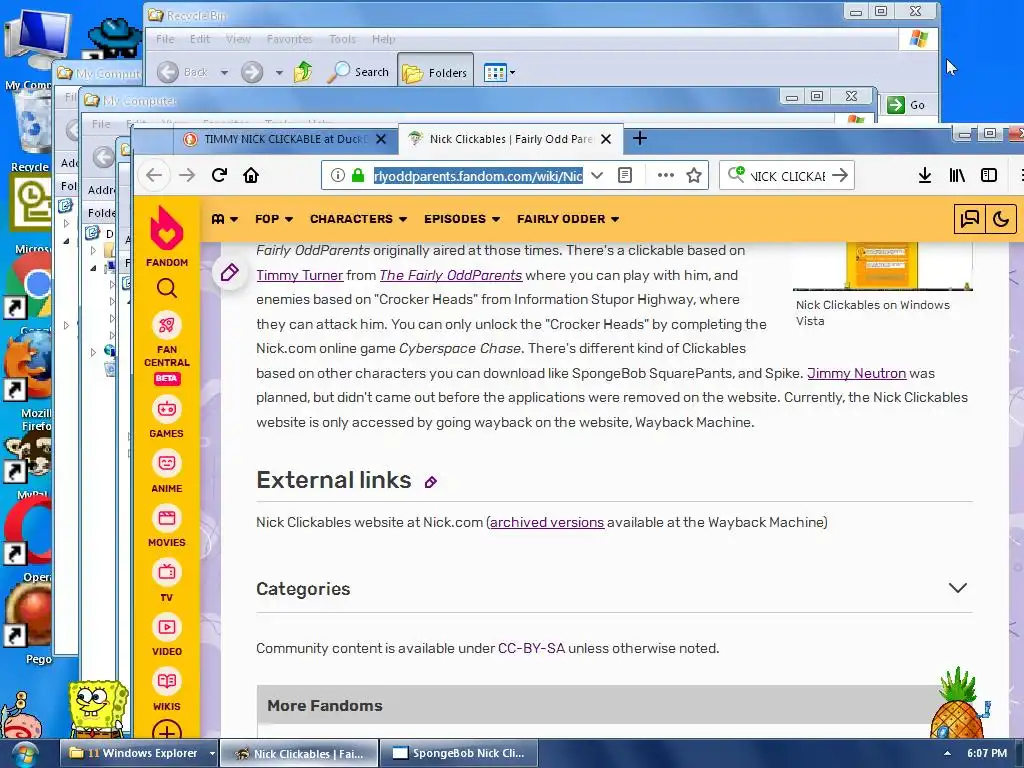Expand the FOP navigation menu
1024x768 pixels.
click(x=274, y=219)
